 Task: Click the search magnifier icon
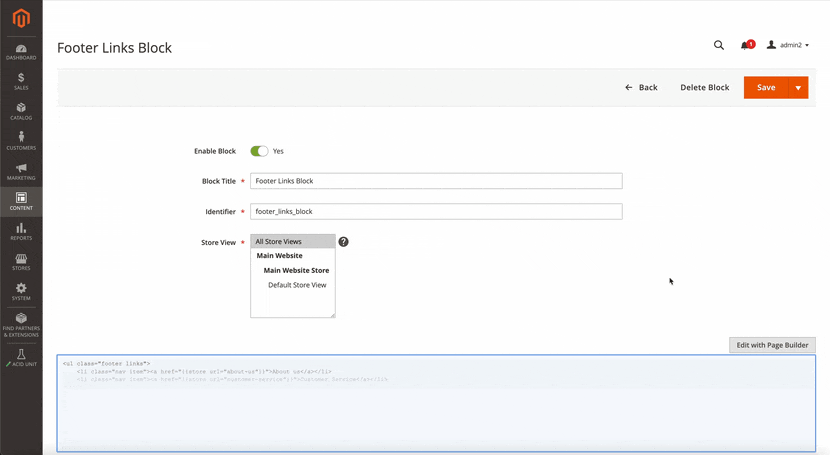tap(718, 45)
